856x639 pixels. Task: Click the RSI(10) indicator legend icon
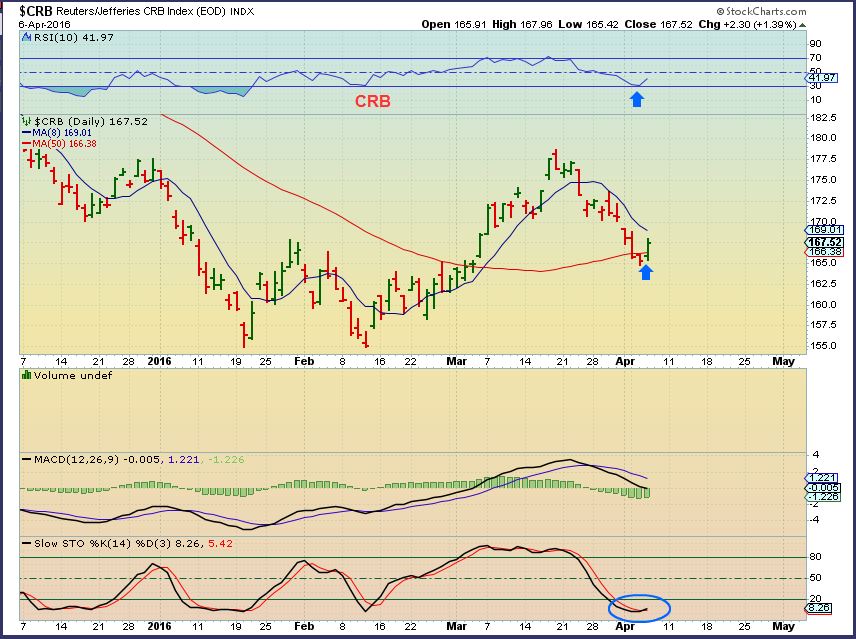click(x=26, y=38)
